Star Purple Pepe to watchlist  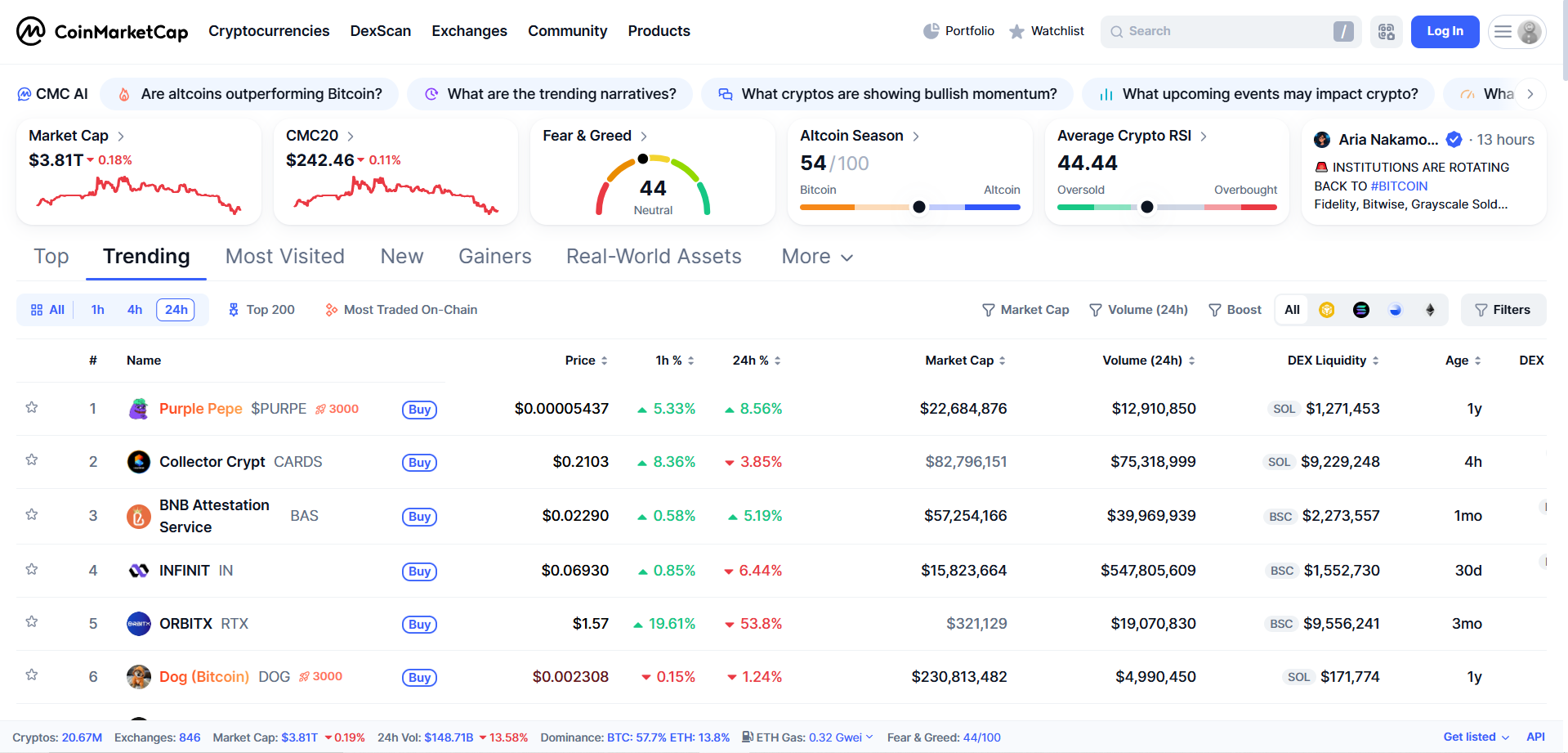(32, 407)
